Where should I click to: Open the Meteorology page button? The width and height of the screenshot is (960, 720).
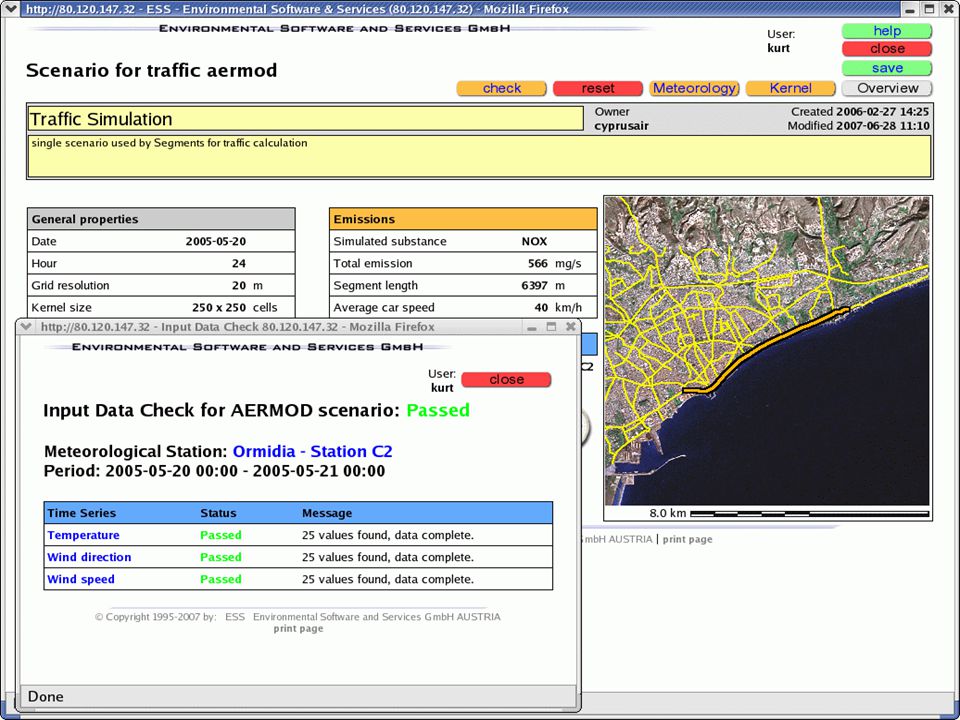point(694,88)
